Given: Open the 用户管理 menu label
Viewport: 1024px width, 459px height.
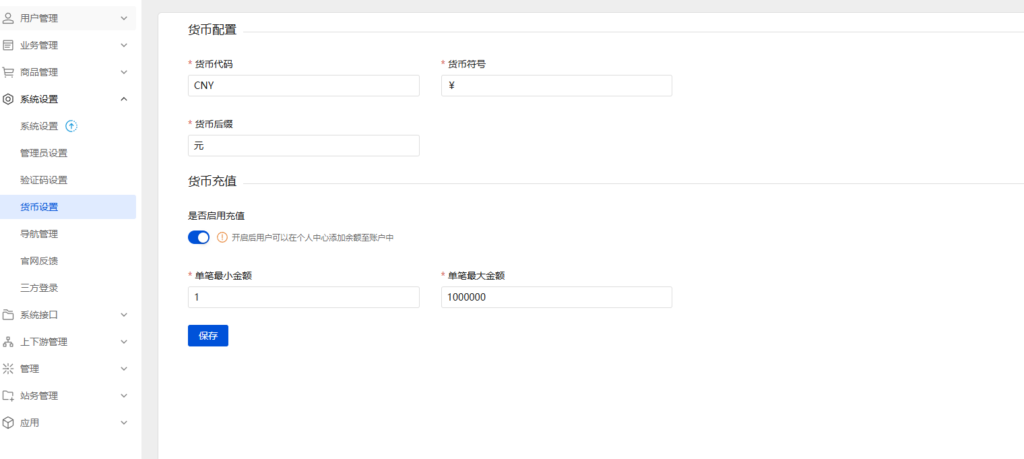Looking at the screenshot, I should click(x=39, y=18).
